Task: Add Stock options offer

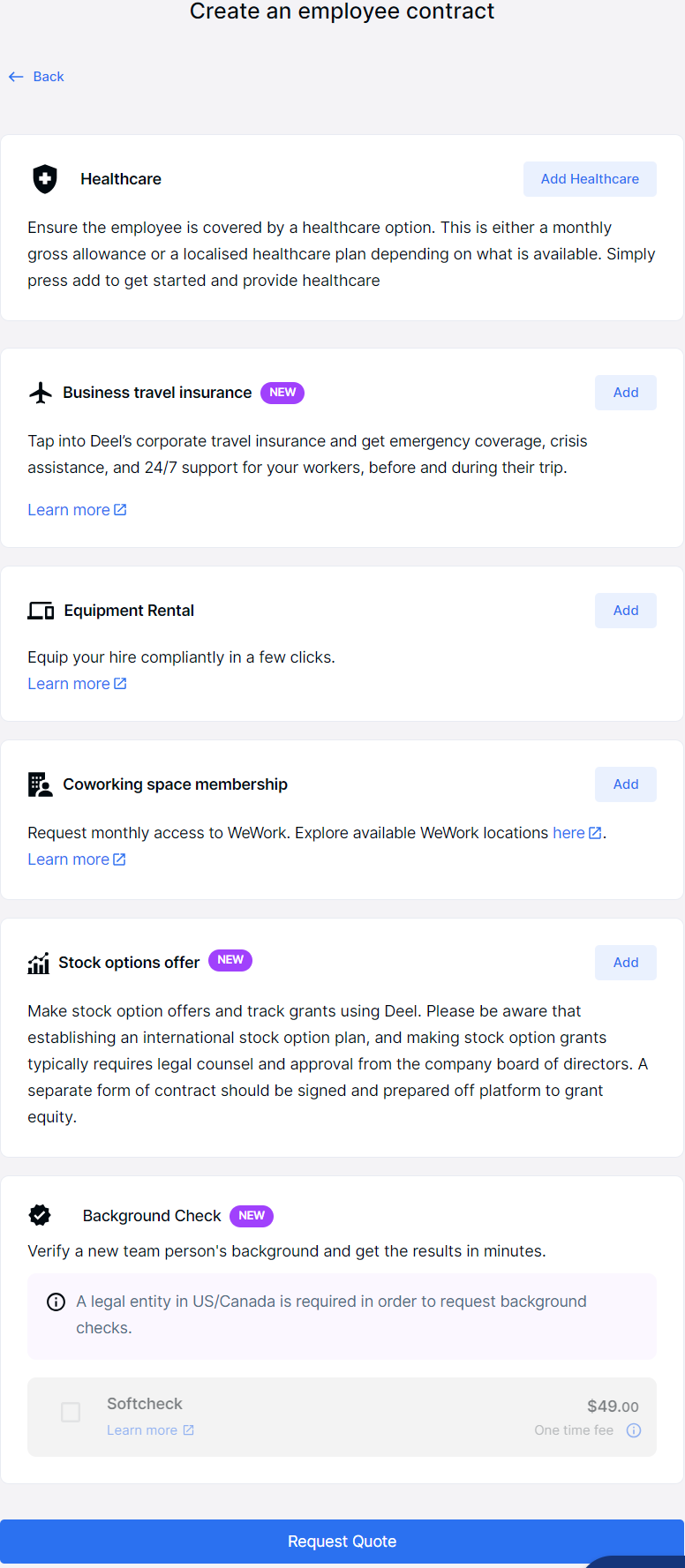Action: click(625, 963)
